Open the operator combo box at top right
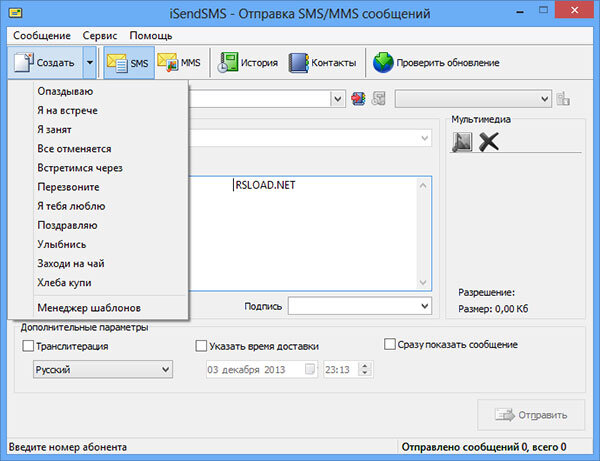The width and height of the screenshot is (600, 461). [x=473, y=99]
